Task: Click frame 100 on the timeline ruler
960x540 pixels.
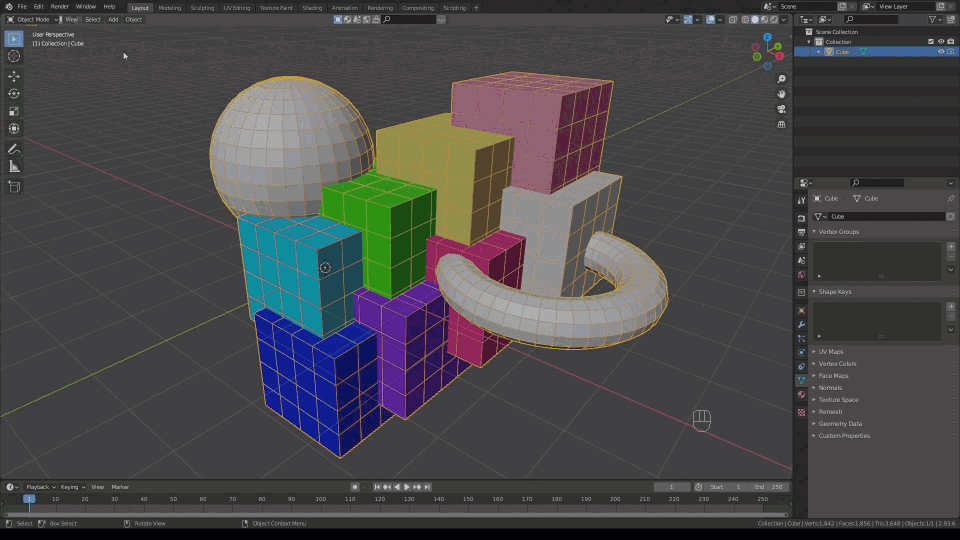Action: [x=320, y=498]
